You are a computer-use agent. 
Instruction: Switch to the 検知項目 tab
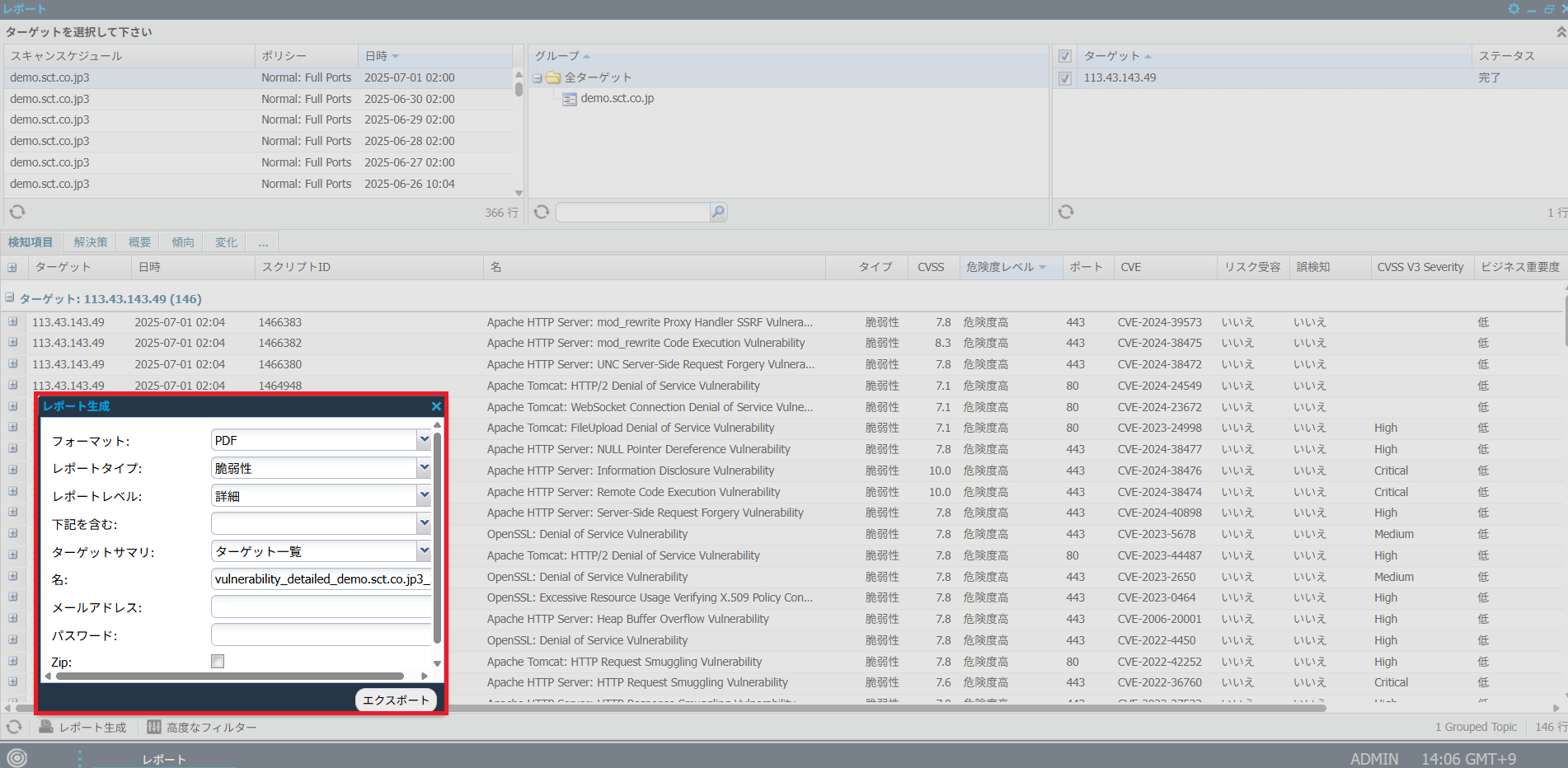[31, 242]
